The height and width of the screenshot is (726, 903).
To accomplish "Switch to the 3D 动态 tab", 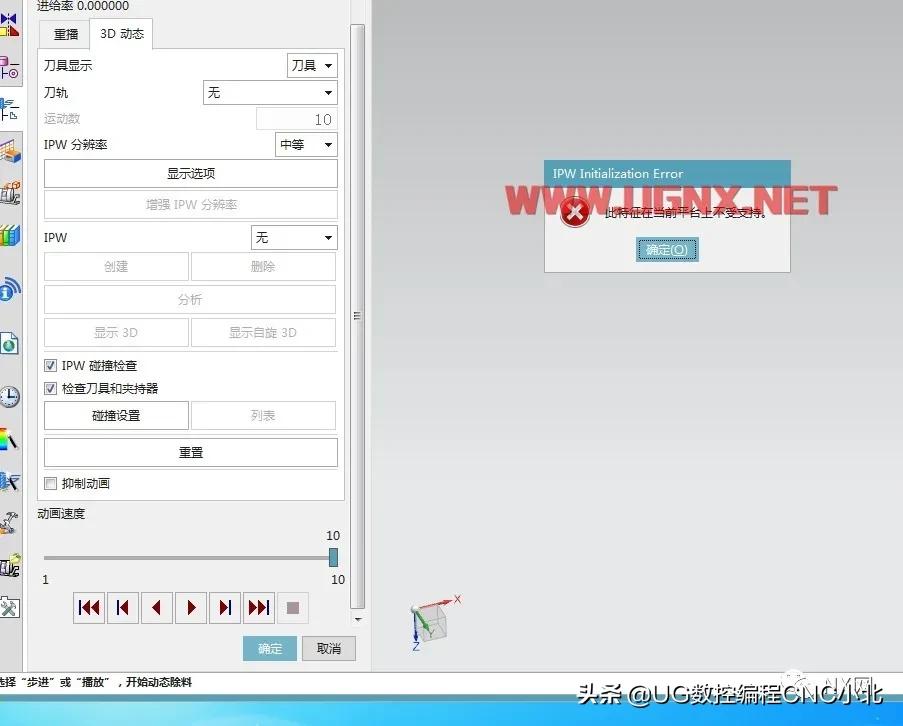I will pos(122,33).
